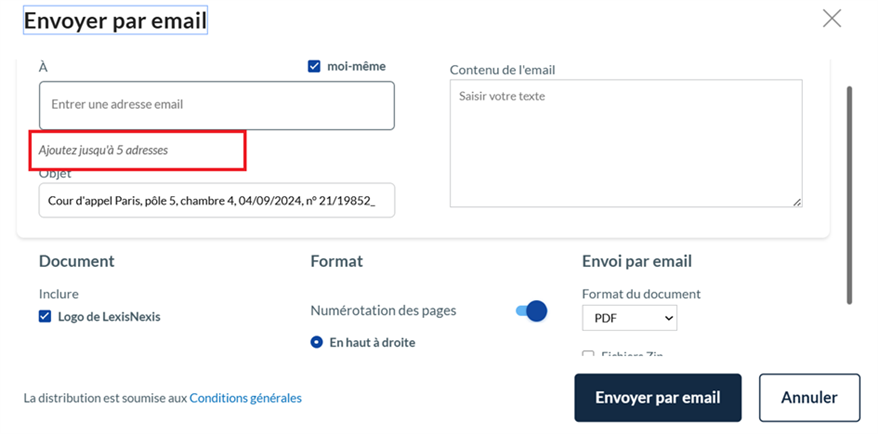Screen dimensions: 878x434
Task: Open the Format du document dropdown
Action: 629,318
